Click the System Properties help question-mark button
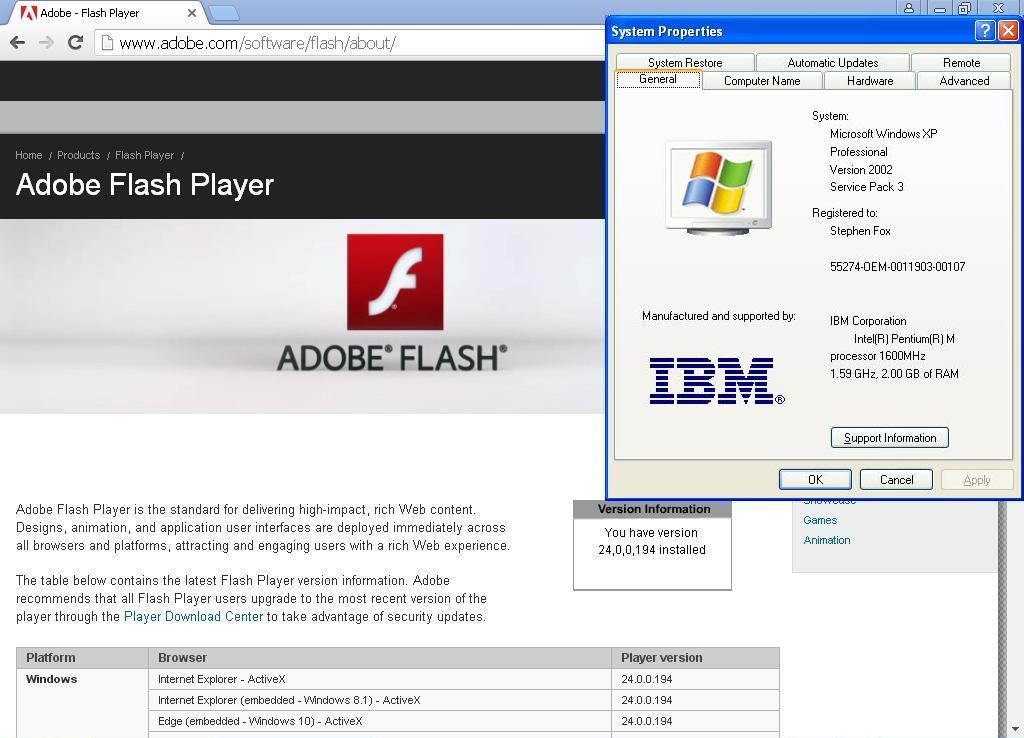Viewport: 1024px width, 738px height. click(x=985, y=30)
